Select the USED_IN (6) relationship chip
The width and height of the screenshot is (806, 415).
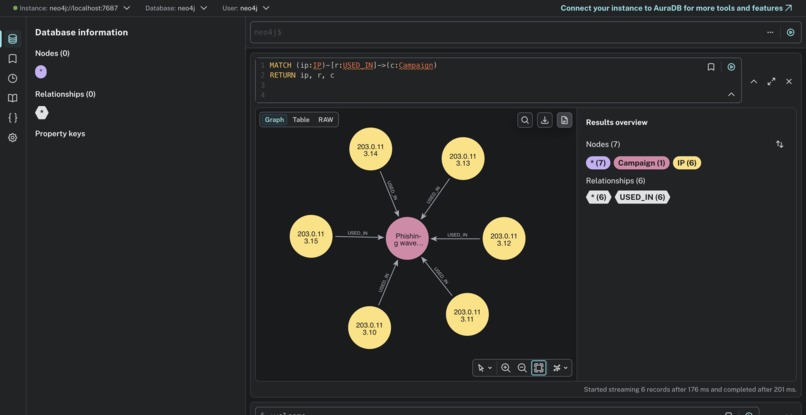642,197
